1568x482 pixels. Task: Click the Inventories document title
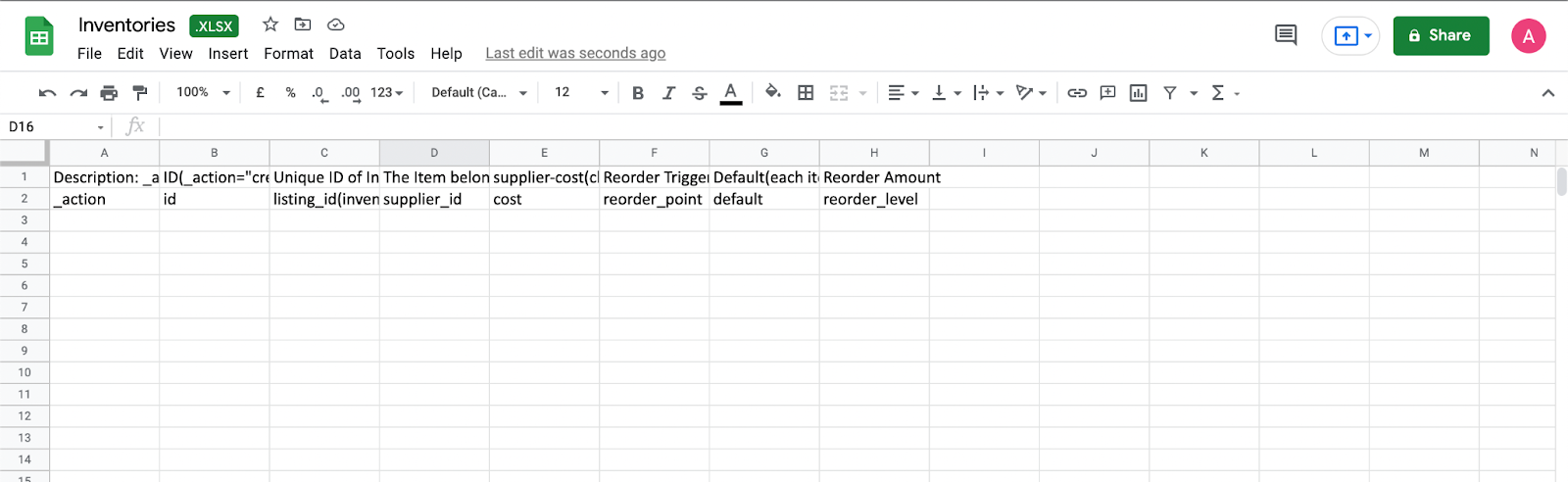point(126,24)
